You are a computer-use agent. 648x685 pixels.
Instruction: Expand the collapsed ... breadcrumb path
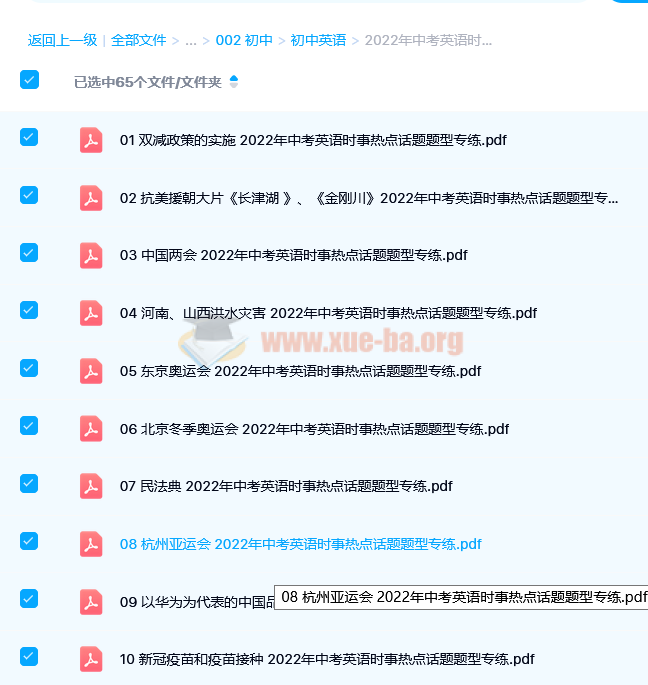point(190,41)
